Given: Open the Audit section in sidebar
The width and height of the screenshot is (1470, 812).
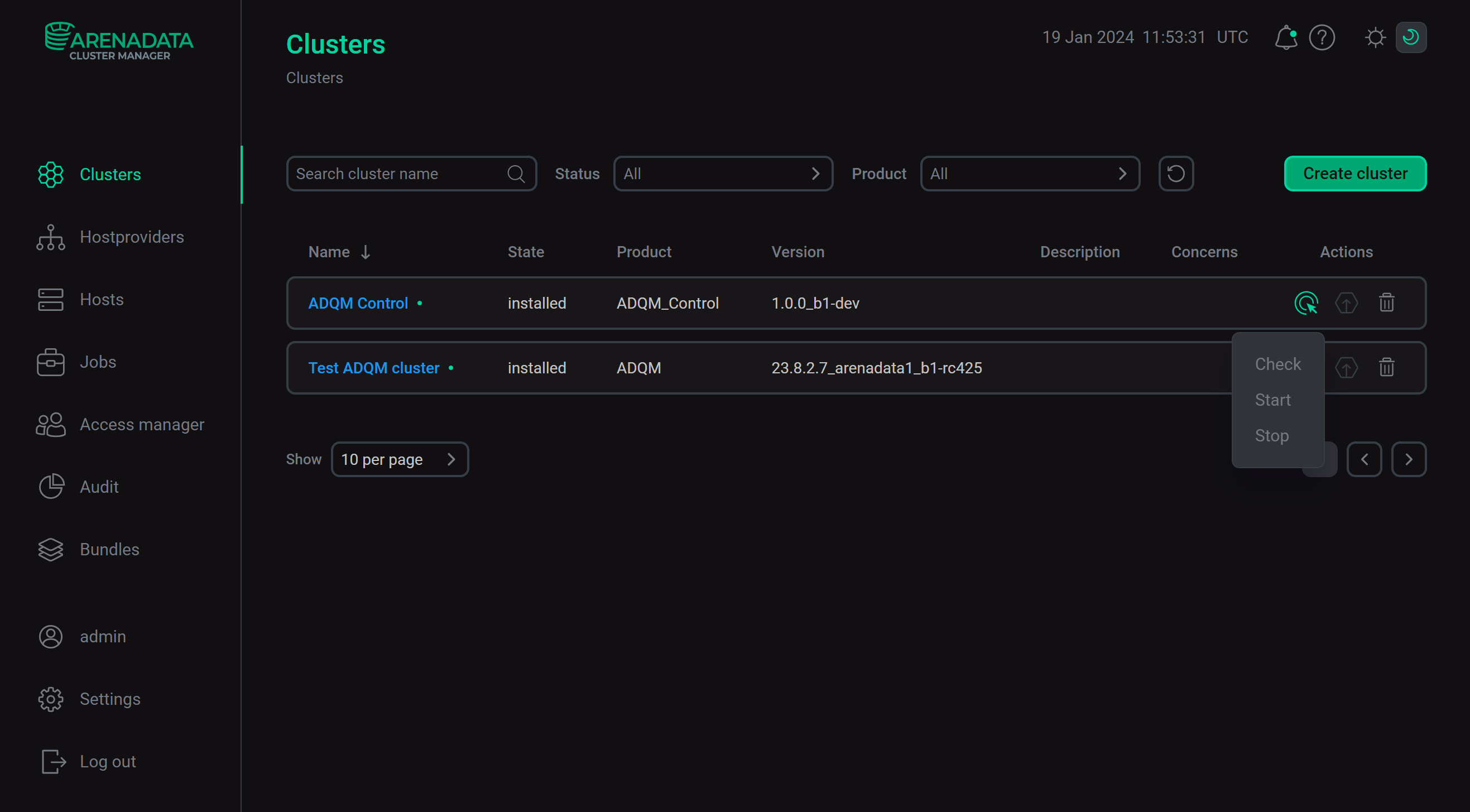Looking at the screenshot, I should 99,487.
